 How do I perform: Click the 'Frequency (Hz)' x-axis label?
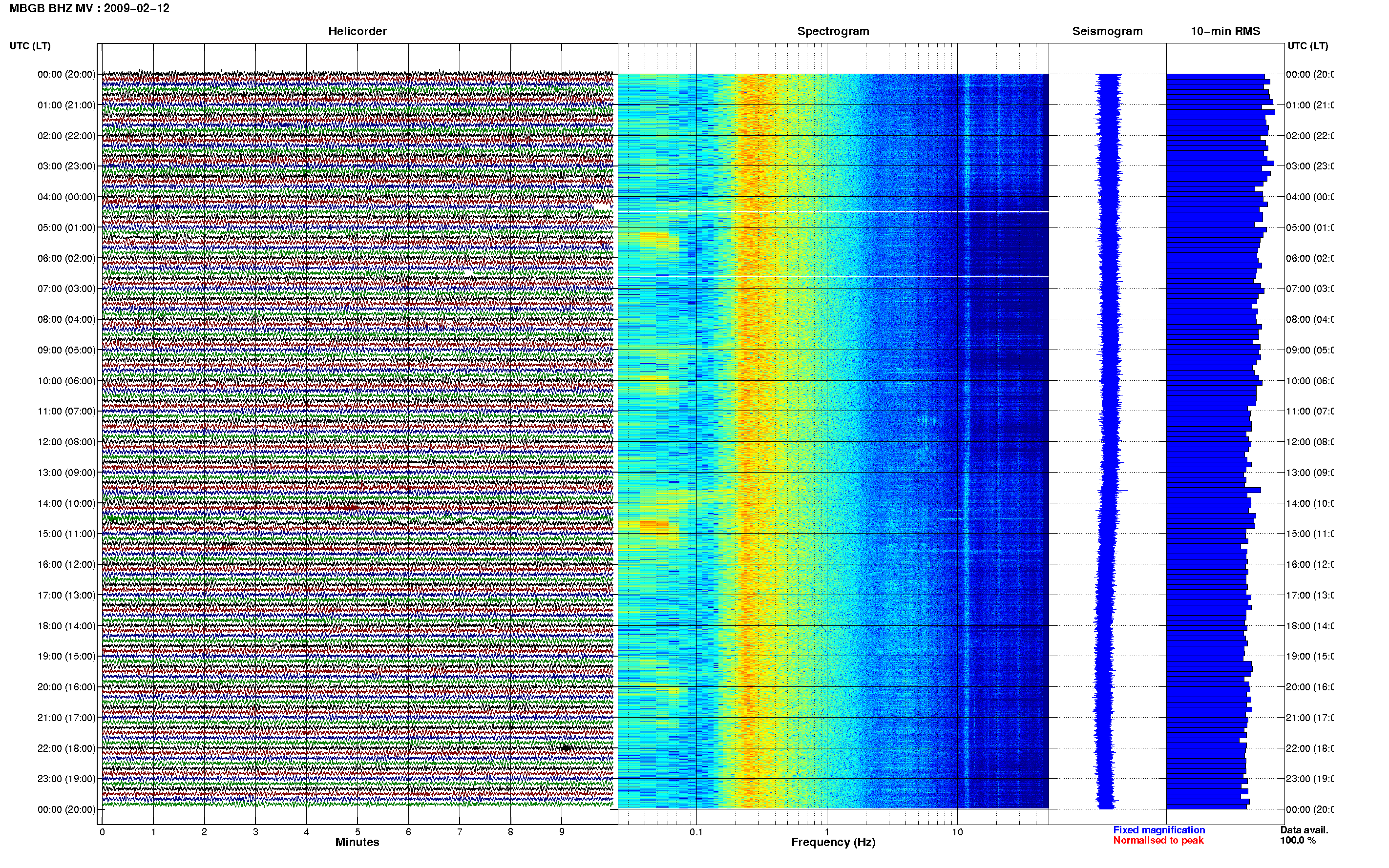pos(833,843)
